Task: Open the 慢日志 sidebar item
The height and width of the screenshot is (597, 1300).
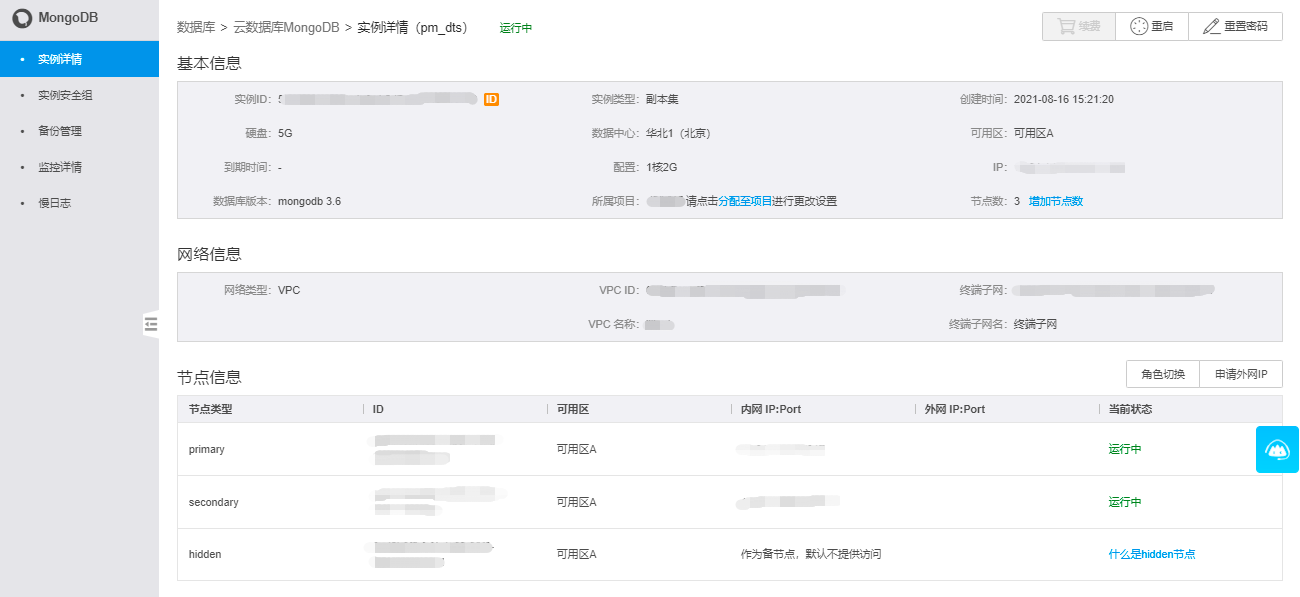Action: pyautogui.click(x=55, y=203)
